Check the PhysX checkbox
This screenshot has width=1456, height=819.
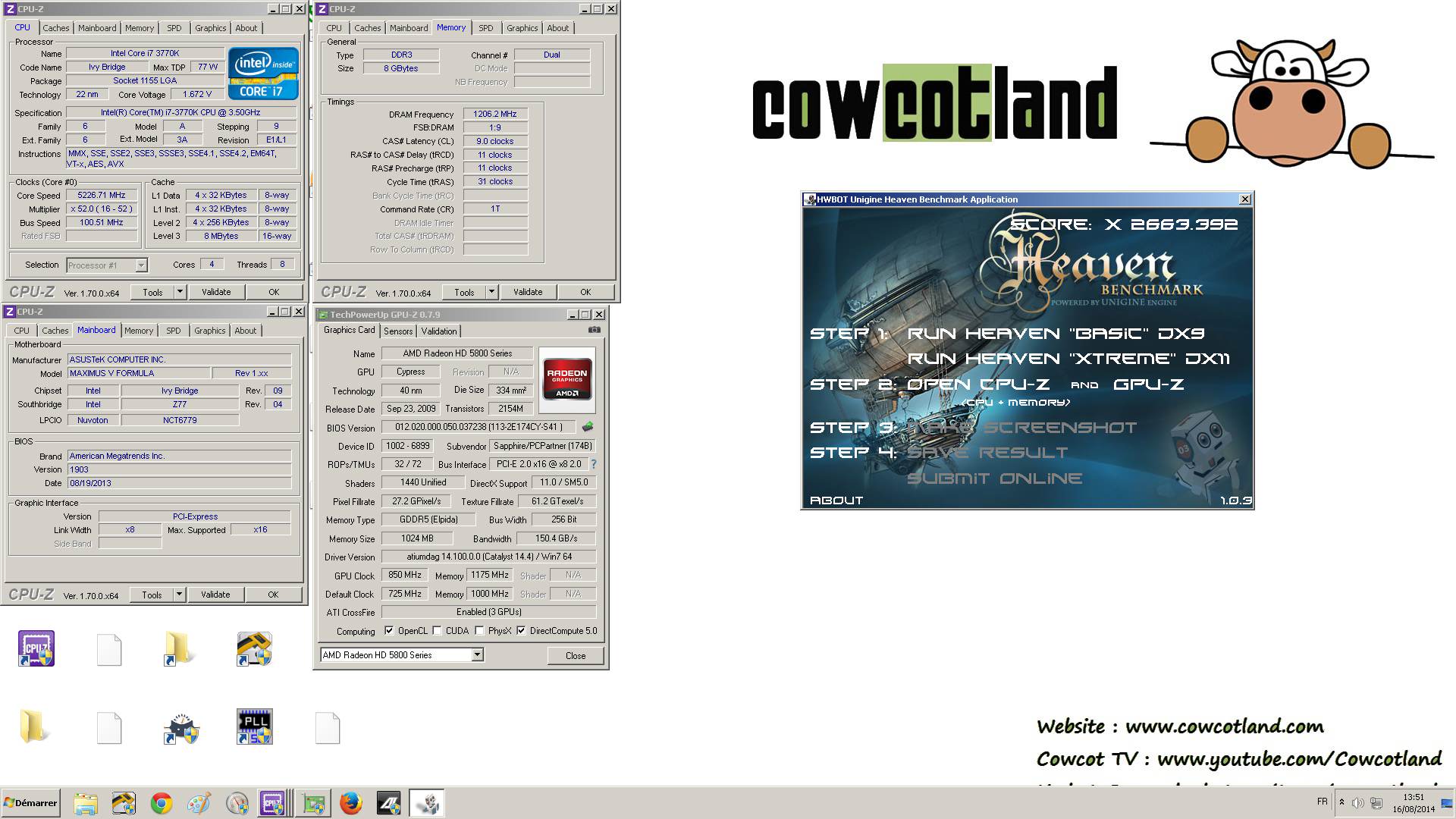coord(479,631)
